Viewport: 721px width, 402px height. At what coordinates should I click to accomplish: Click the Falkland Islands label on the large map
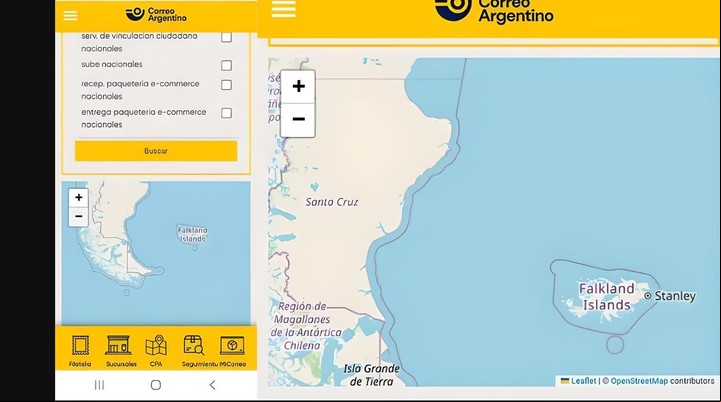click(x=607, y=297)
